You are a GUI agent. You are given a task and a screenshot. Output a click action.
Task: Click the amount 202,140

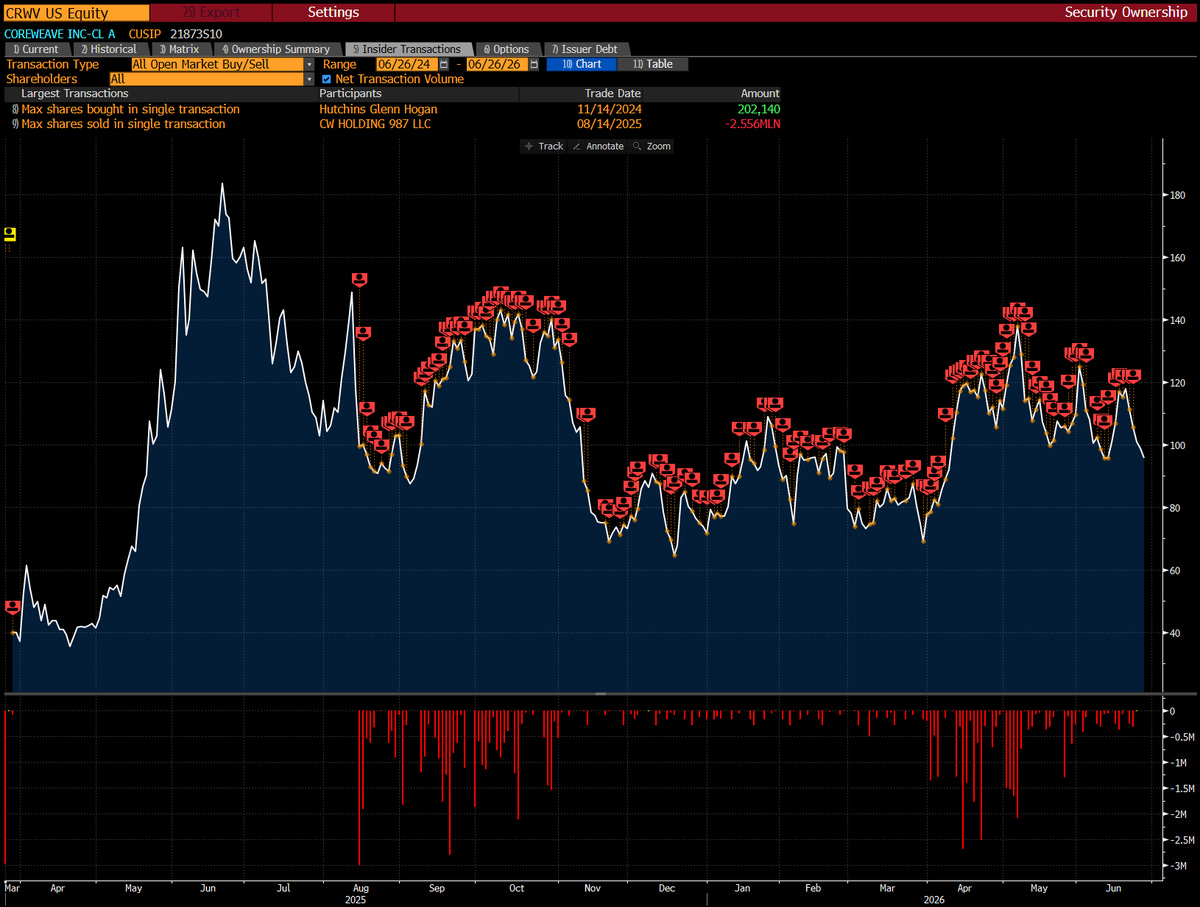[x=759, y=109]
